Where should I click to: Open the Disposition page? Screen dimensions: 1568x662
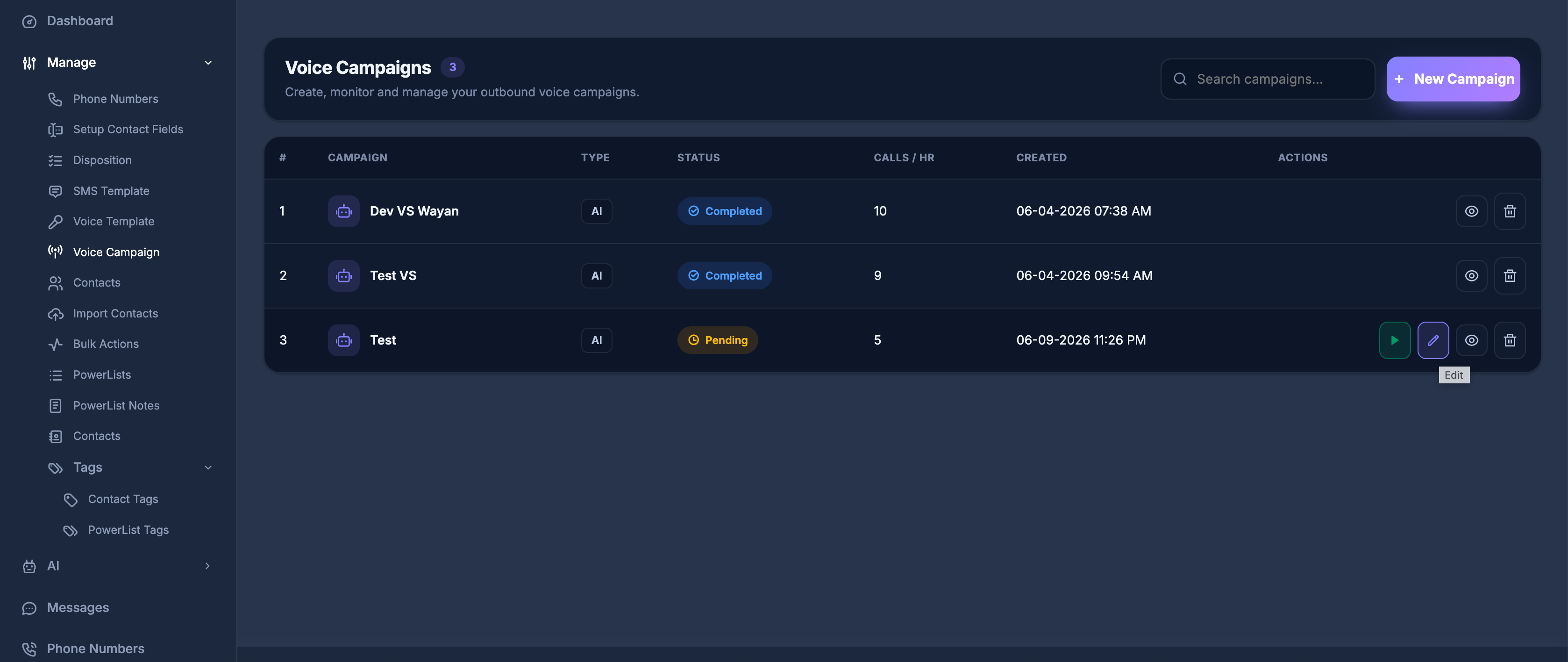point(102,160)
